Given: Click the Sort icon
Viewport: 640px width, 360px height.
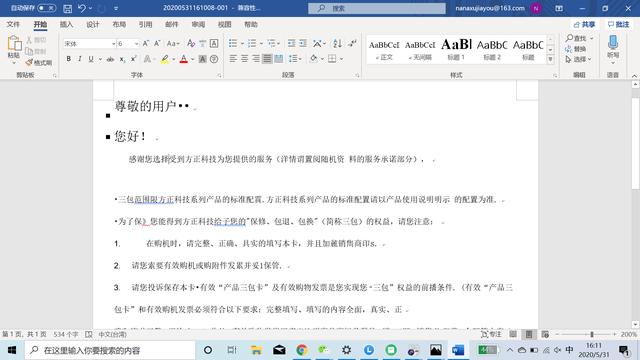Looking at the screenshot, I should coord(337,43).
